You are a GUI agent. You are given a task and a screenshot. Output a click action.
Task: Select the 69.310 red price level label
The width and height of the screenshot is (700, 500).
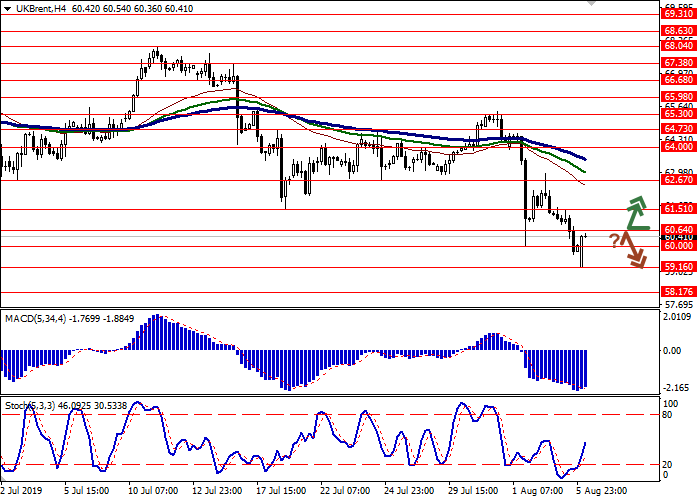pos(678,14)
